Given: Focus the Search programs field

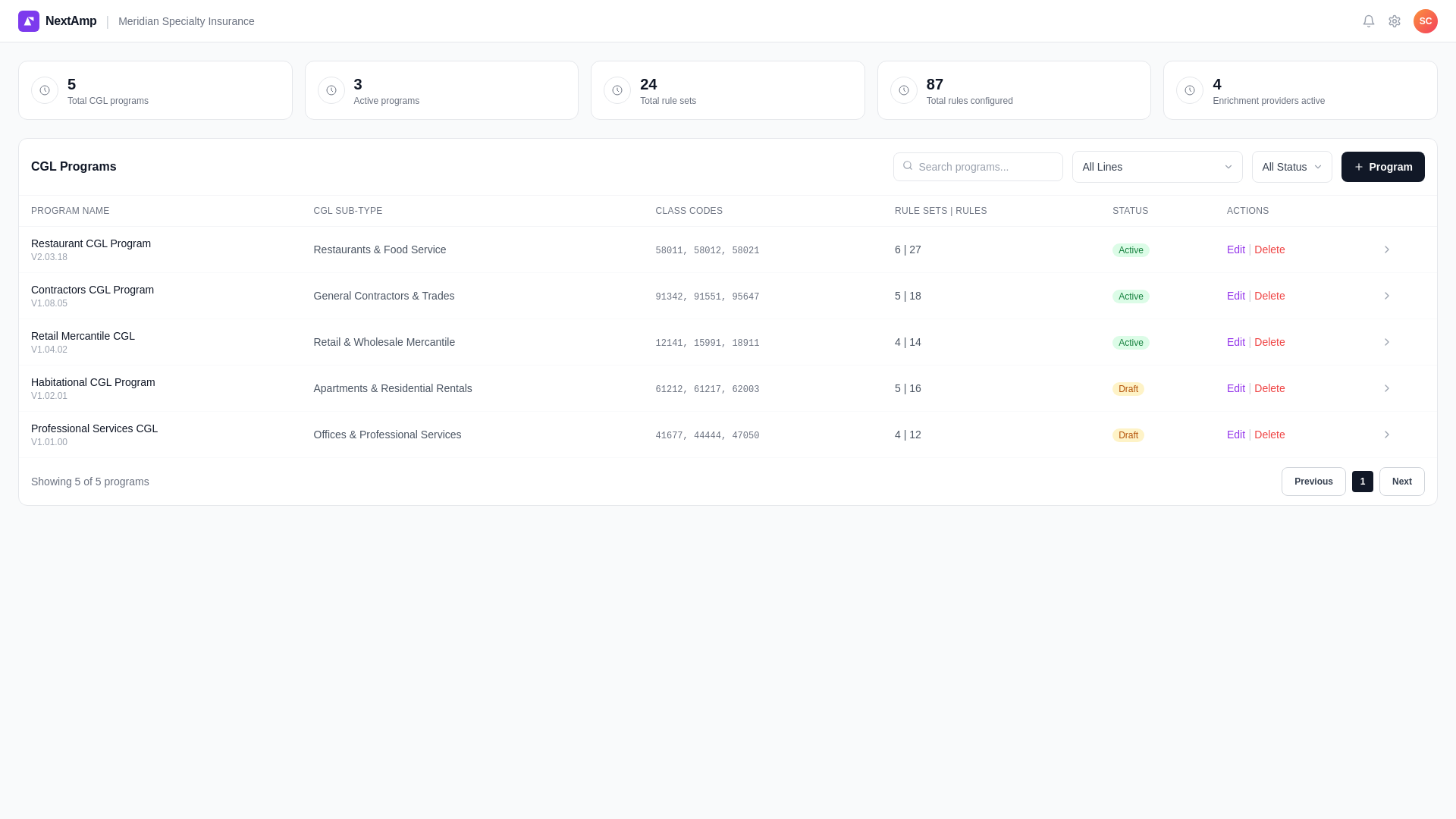Looking at the screenshot, I should [978, 167].
